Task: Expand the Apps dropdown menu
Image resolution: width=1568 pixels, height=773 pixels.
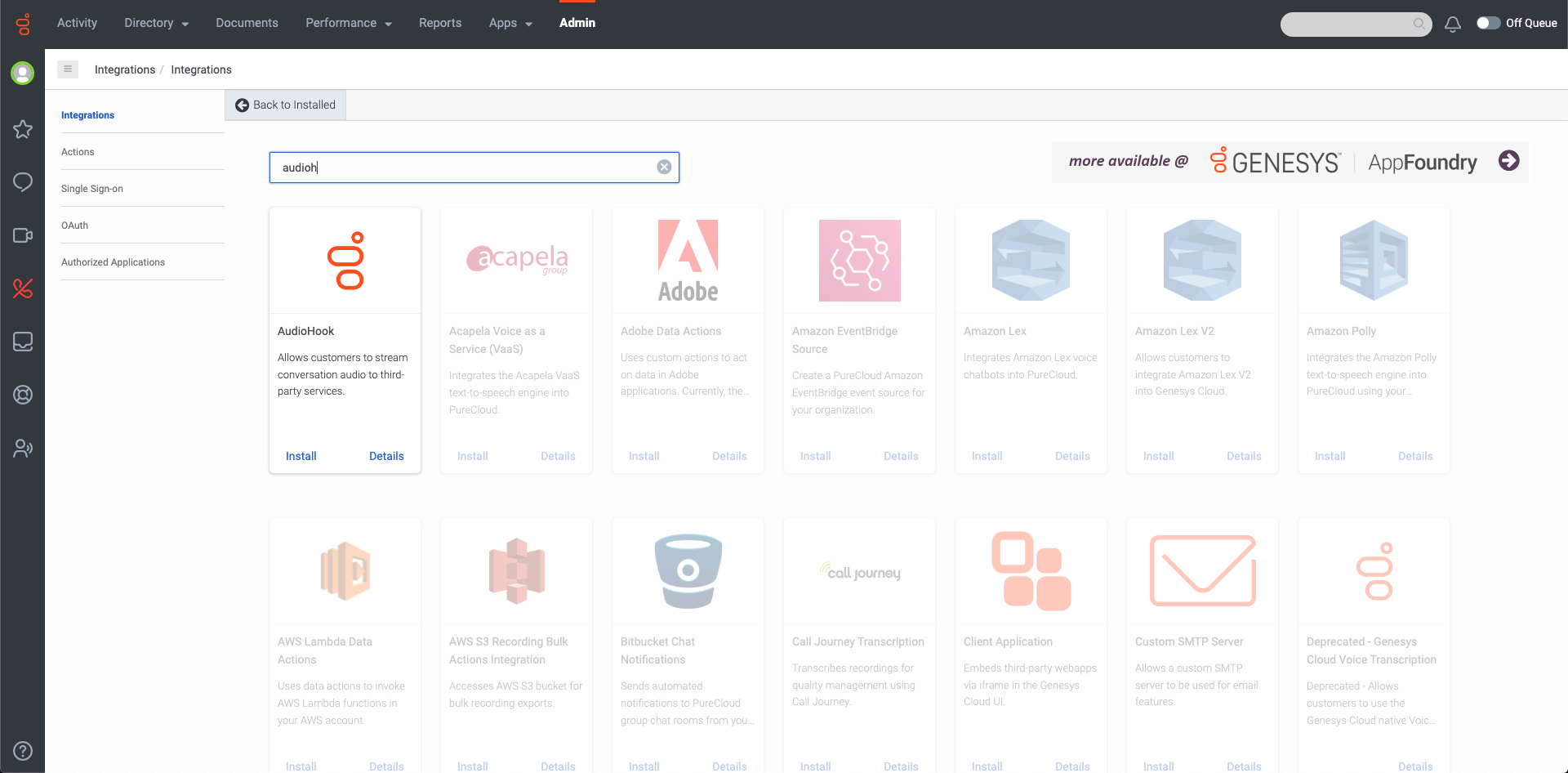Action: coord(510,23)
